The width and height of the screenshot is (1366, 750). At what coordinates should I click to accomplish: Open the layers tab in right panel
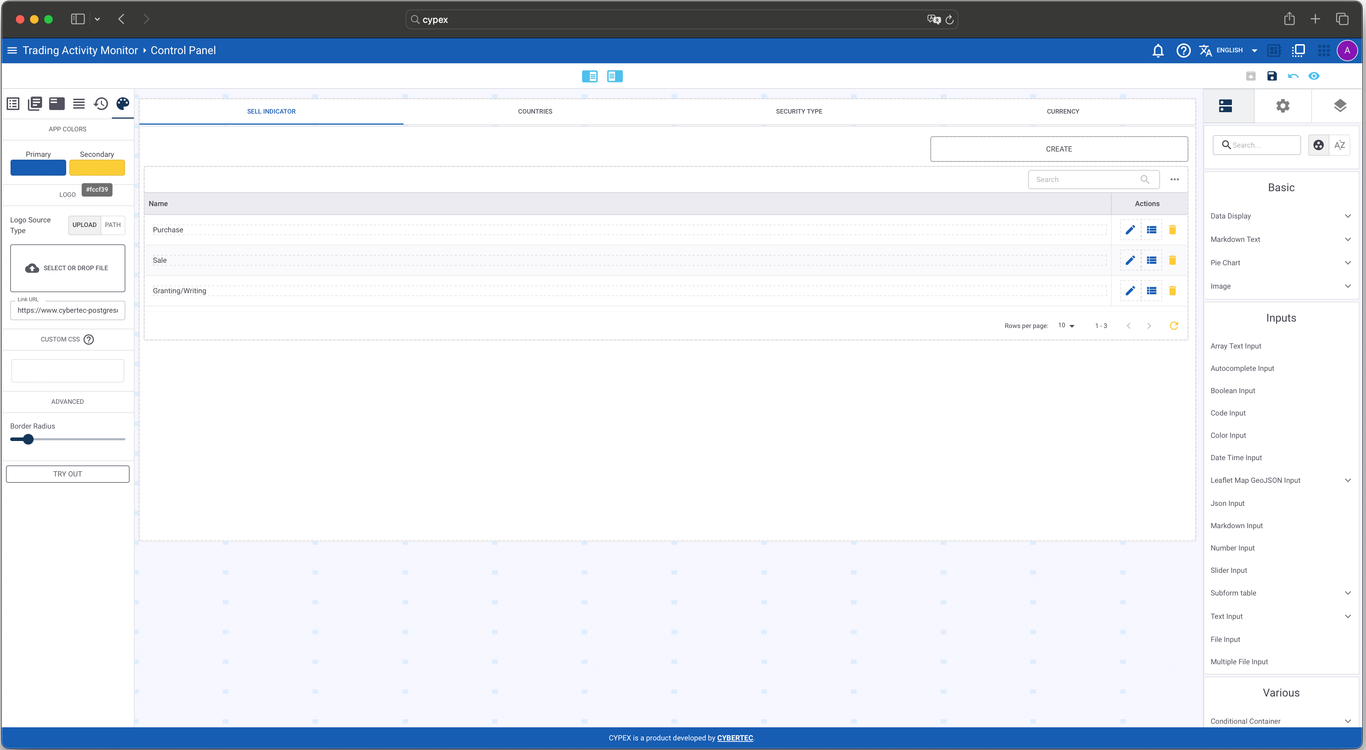tap(1339, 106)
